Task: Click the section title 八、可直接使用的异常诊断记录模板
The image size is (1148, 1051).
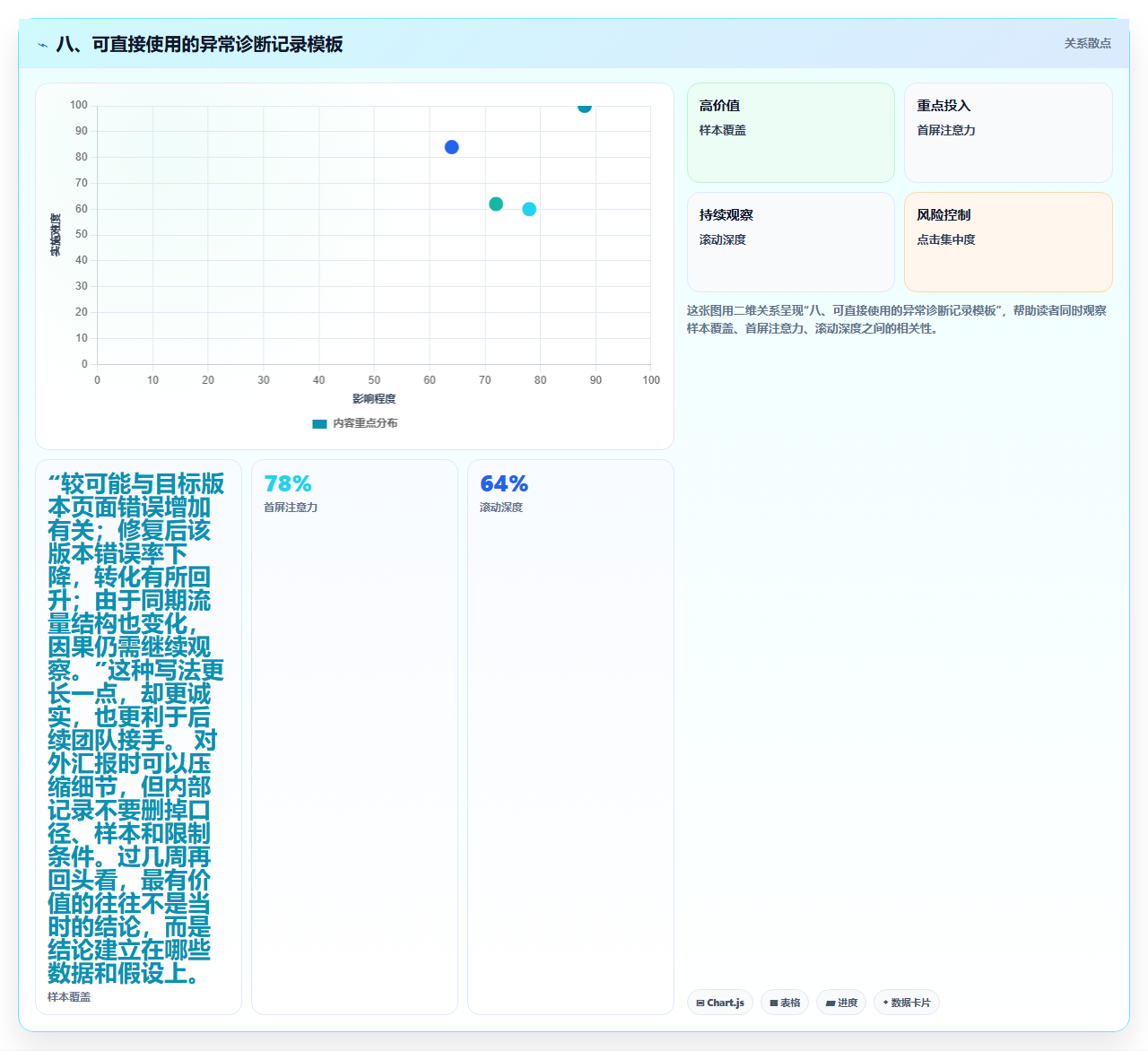Action: click(199, 45)
